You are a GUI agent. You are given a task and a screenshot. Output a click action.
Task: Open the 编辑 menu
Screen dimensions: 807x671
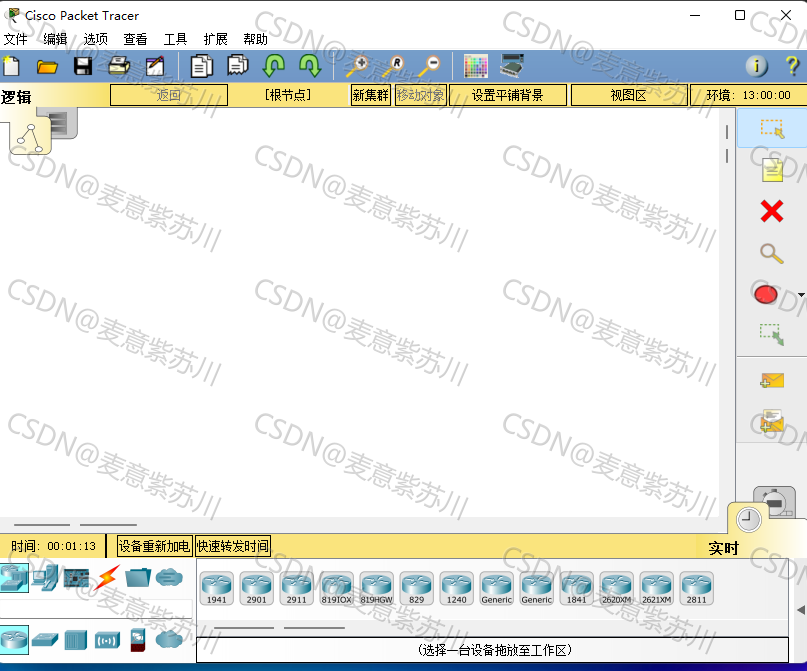pyautogui.click(x=55, y=39)
